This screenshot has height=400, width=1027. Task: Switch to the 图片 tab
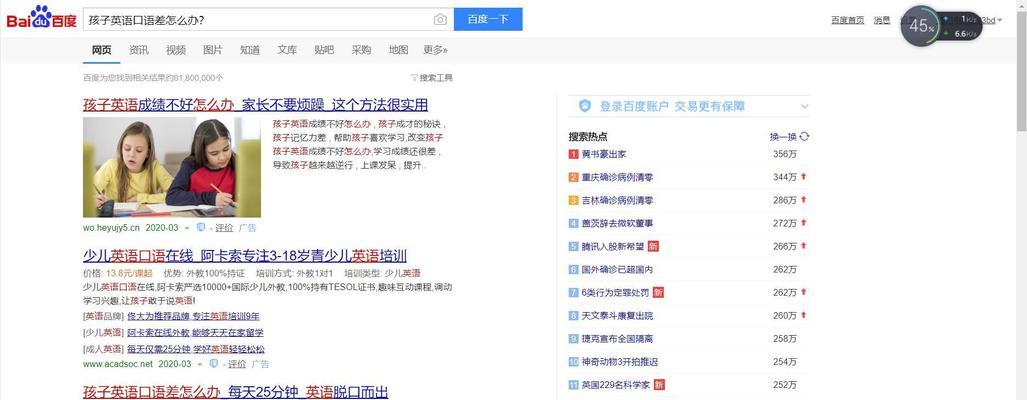[x=213, y=50]
